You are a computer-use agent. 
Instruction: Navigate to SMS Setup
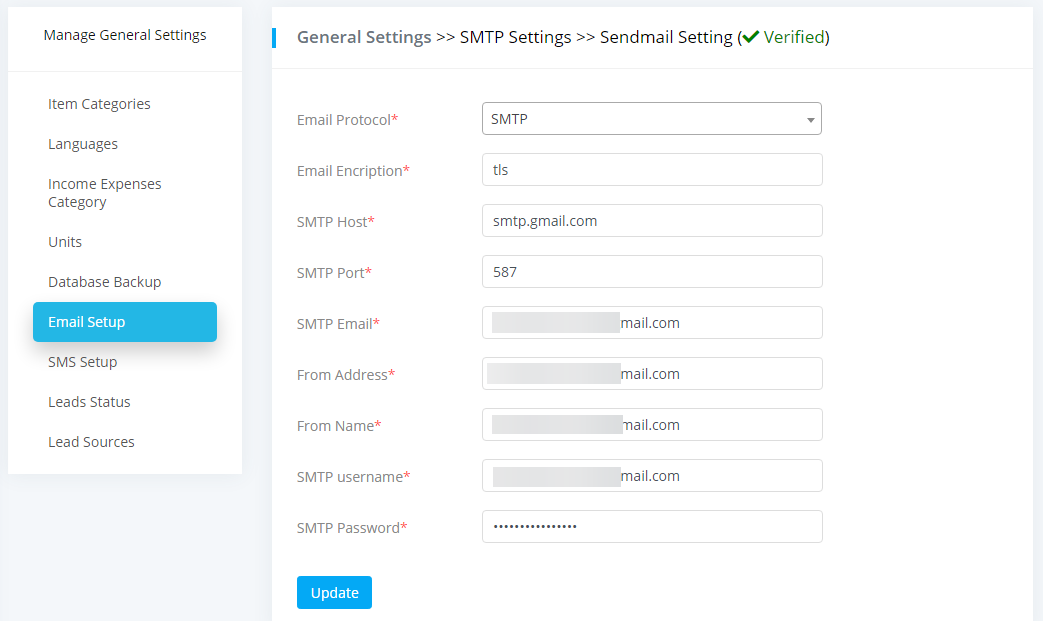coord(82,362)
